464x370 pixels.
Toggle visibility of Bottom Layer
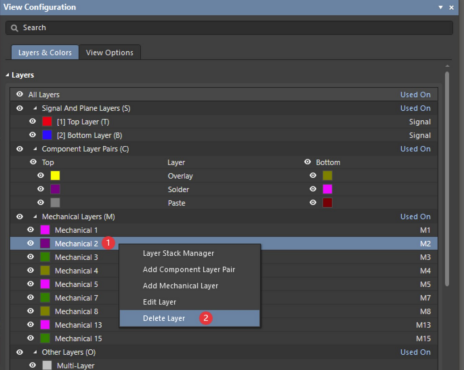32,135
